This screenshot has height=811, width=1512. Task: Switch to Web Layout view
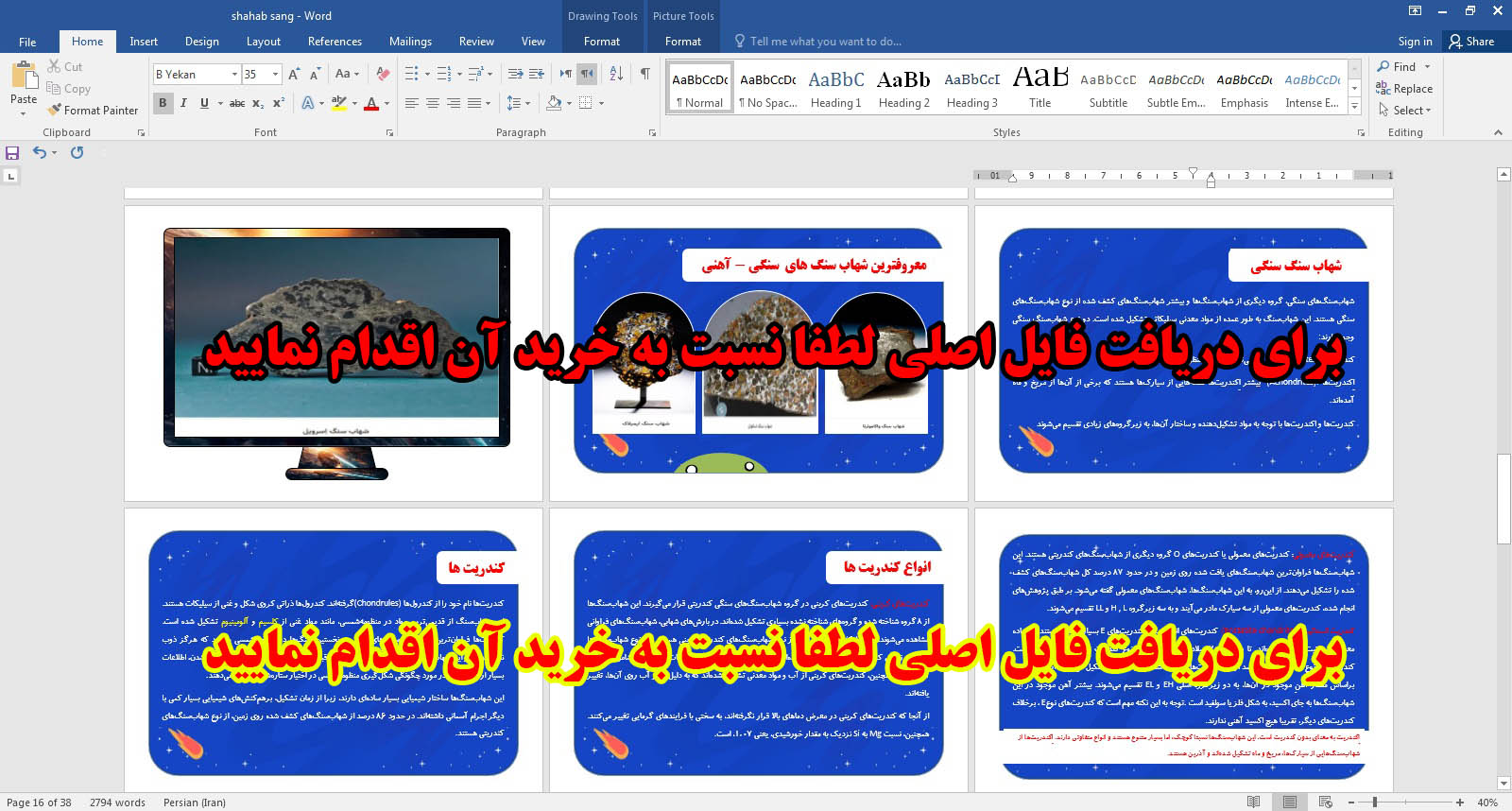[1325, 802]
